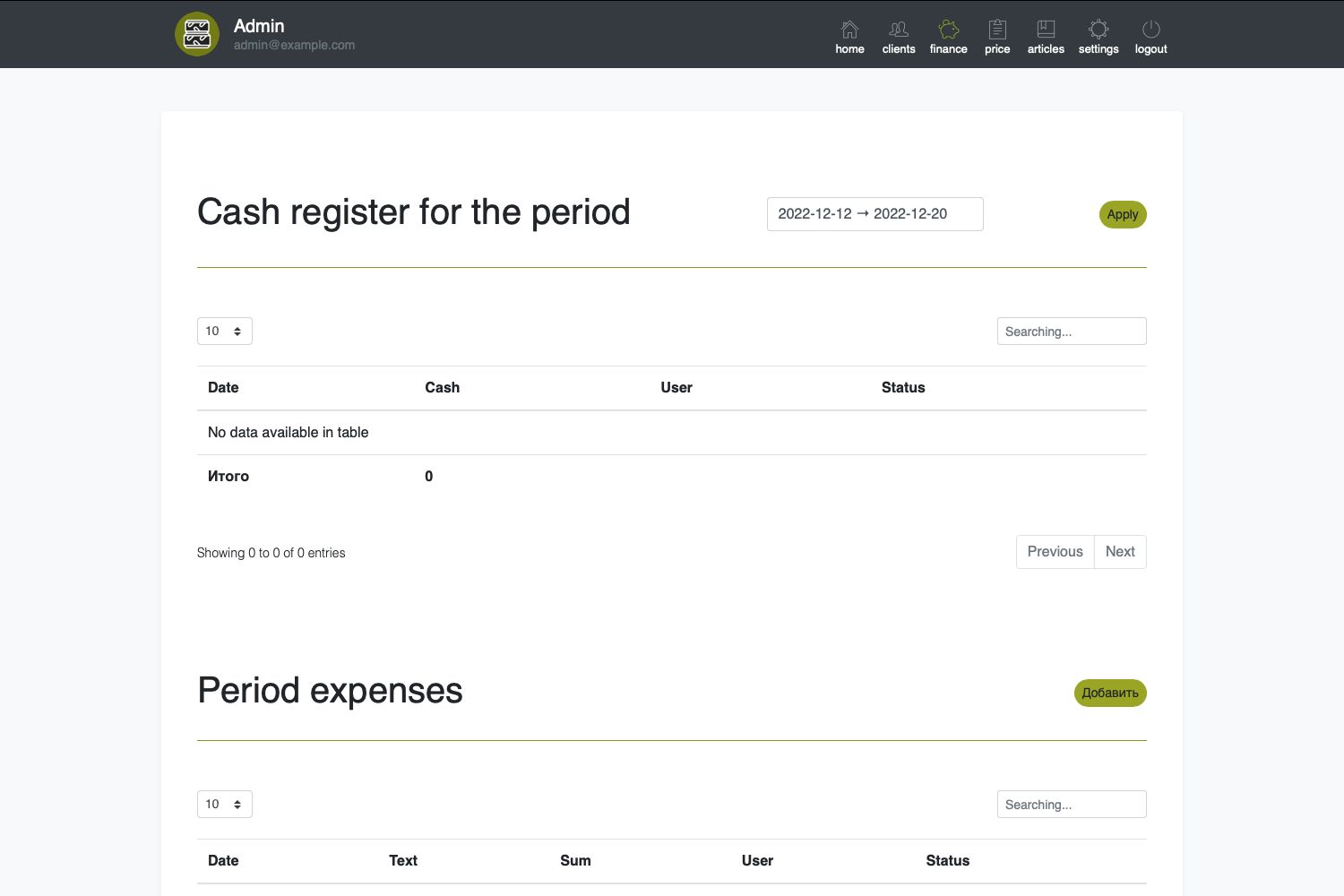
Task: Sort expenses table by Sum column
Action: point(575,861)
